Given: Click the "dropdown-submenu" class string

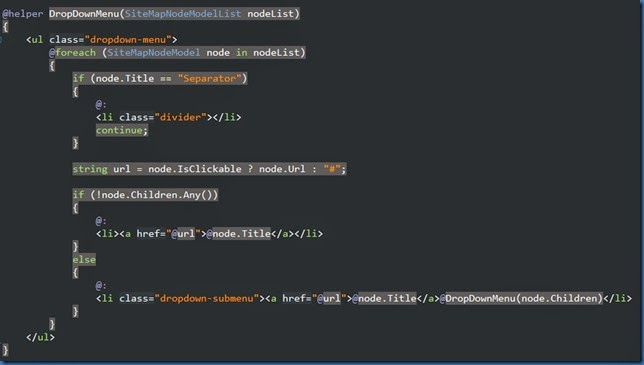Looking at the screenshot, I should pyautogui.click(x=207, y=298).
